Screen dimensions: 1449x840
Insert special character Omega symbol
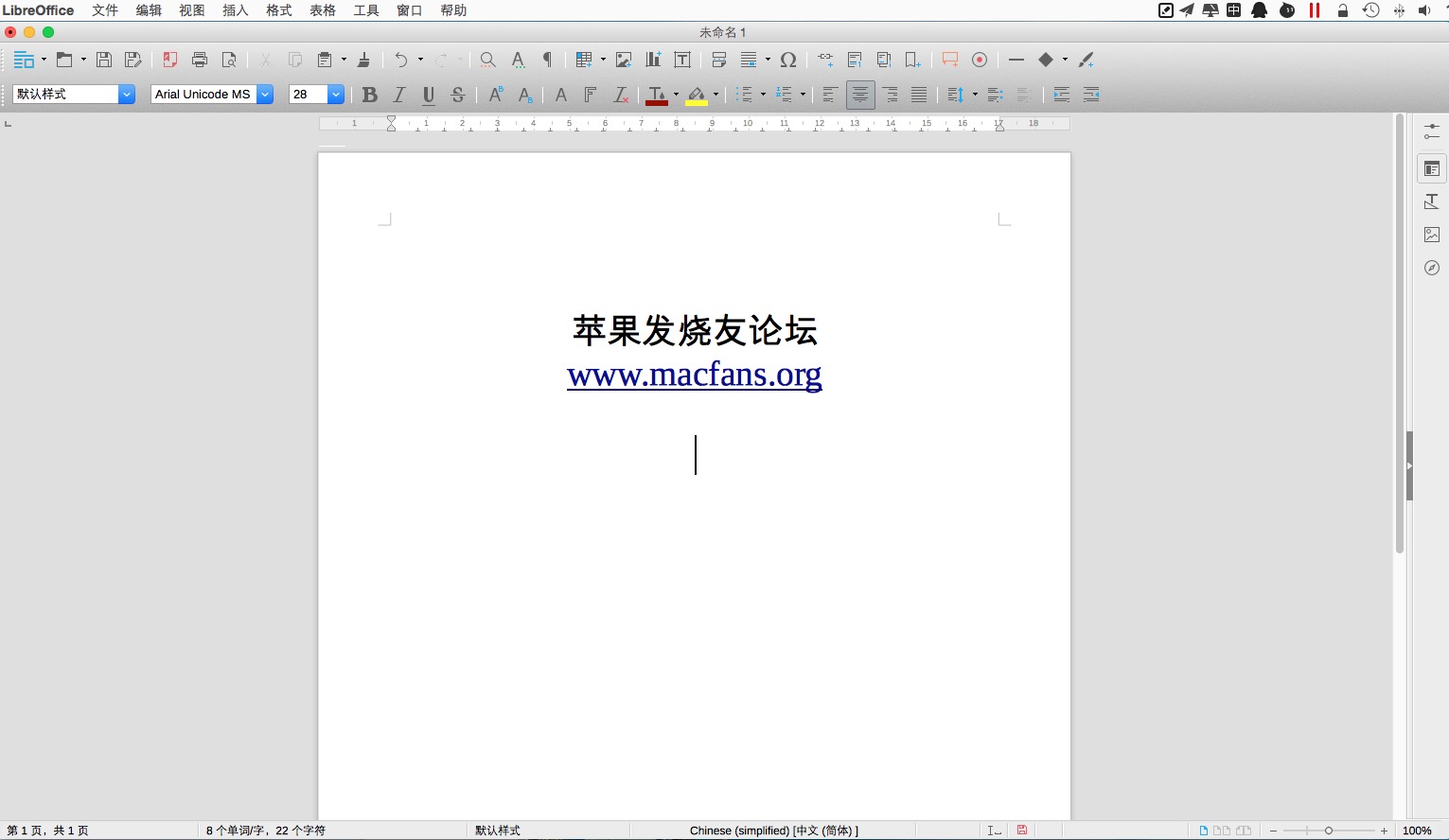point(788,60)
